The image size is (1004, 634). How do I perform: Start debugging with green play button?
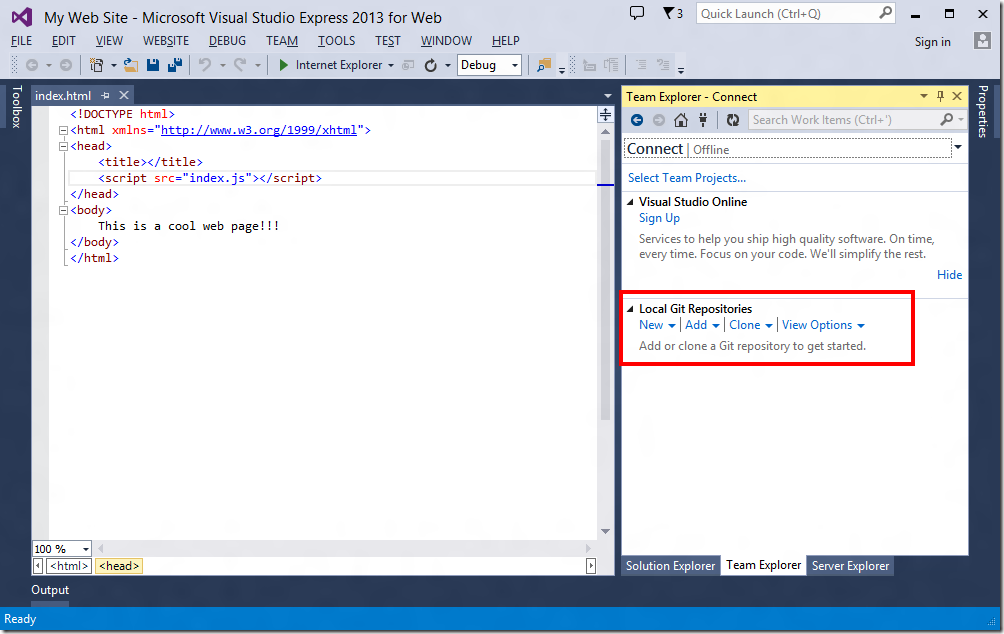tap(284, 65)
